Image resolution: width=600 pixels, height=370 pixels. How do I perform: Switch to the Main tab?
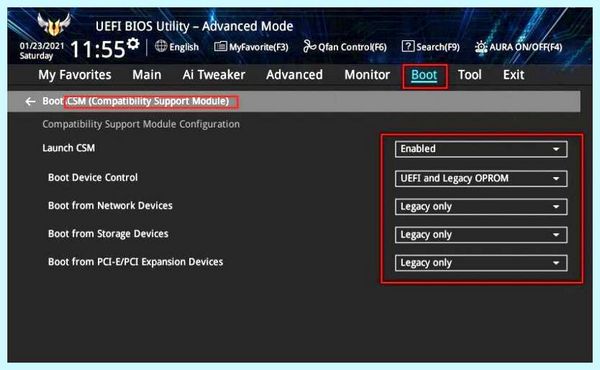(147, 75)
